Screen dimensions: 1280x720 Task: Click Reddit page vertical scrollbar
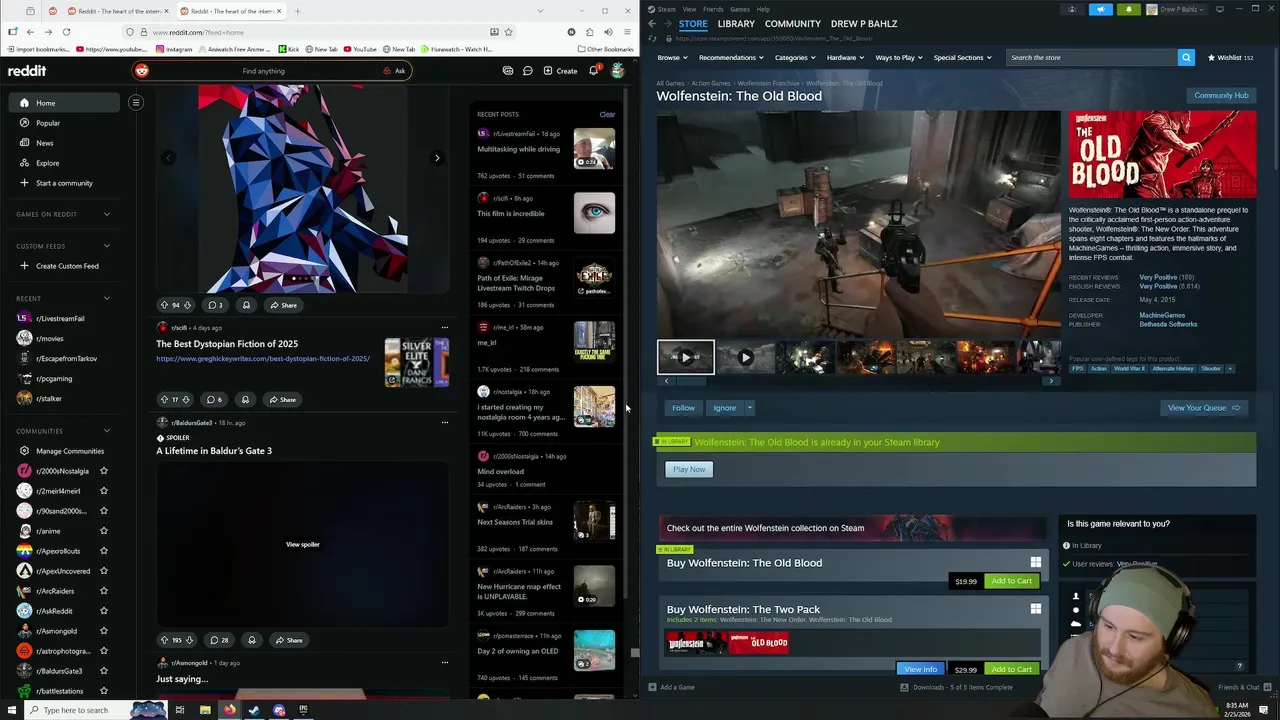click(634, 653)
